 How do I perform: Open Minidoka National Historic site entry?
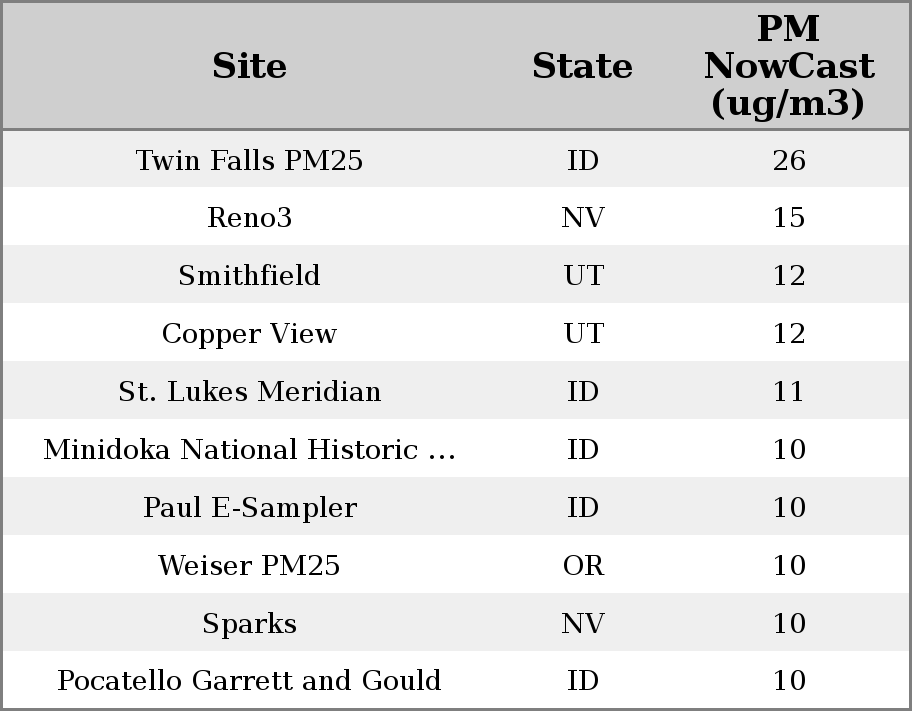(x=249, y=450)
